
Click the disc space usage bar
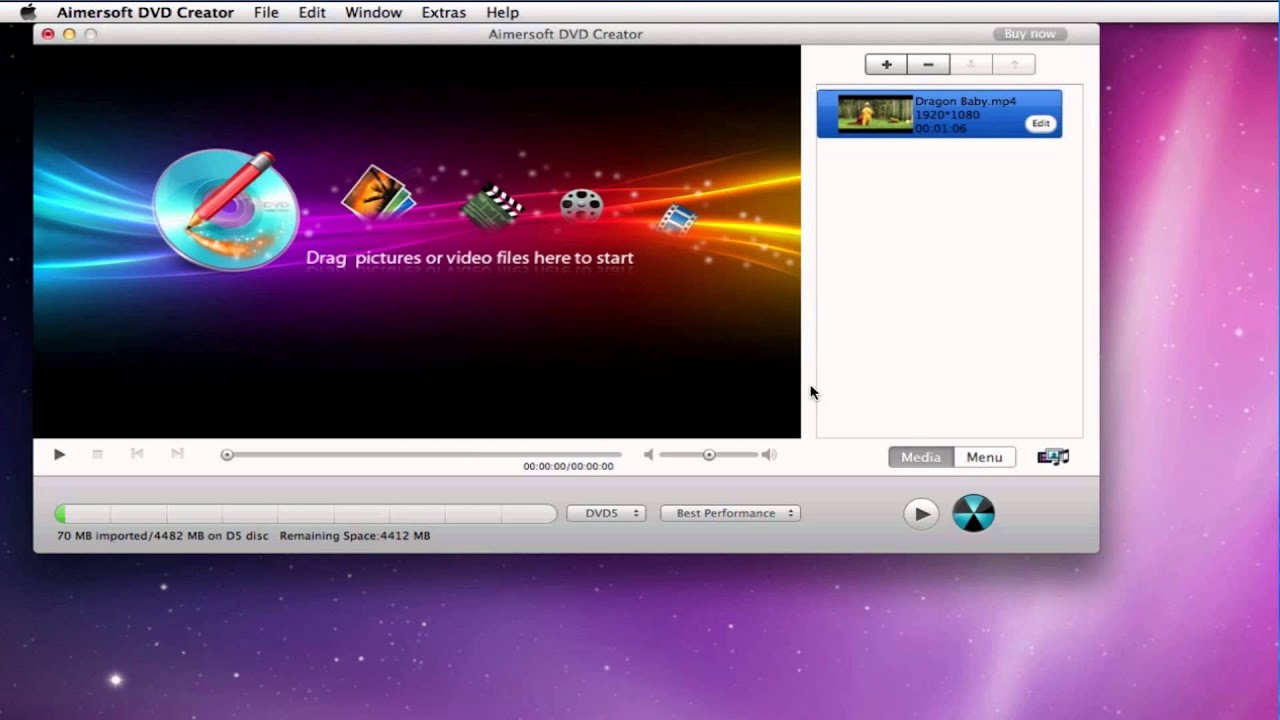(306, 514)
